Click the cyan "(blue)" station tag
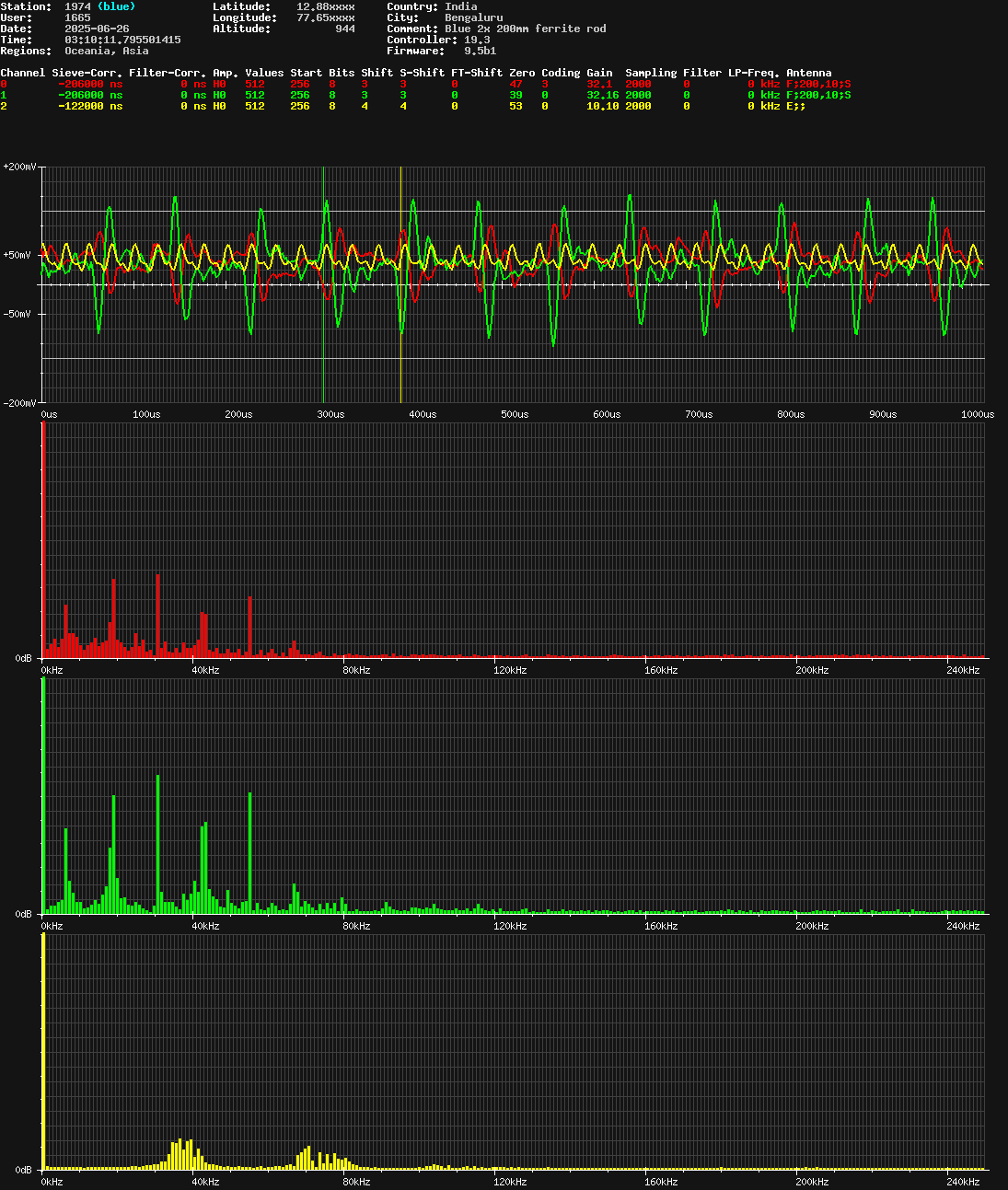This screenshot has width=1008, height=1190. [x=116, y=6]
